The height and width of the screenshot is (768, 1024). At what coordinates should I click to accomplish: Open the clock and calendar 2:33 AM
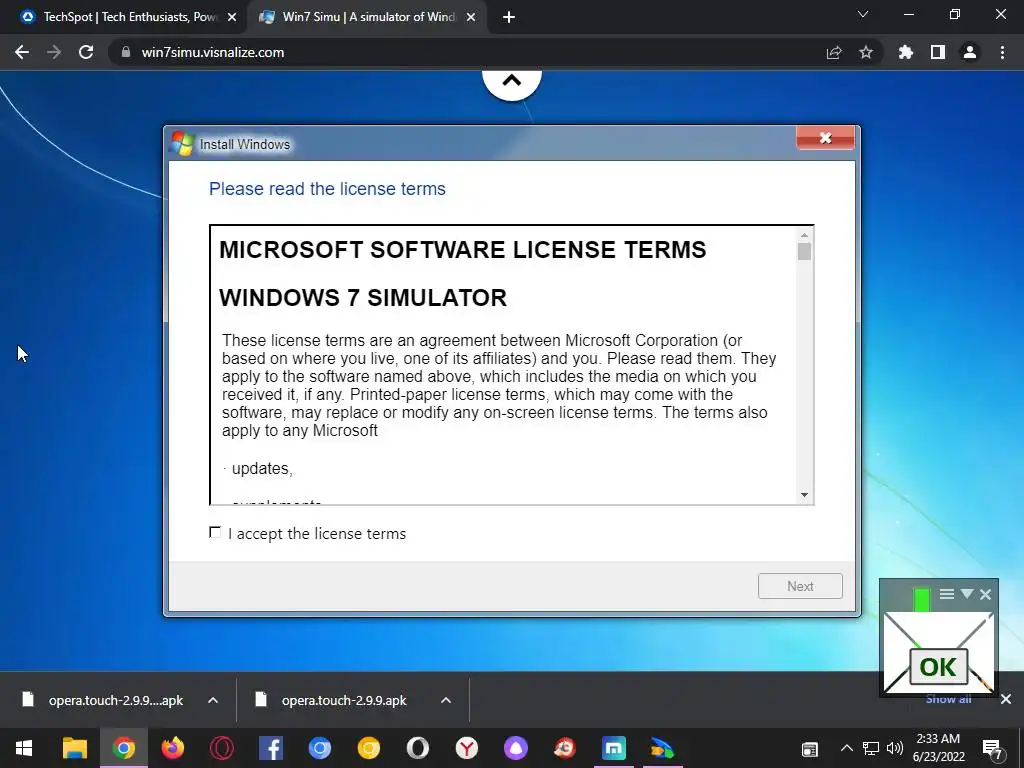click(938, 748)
